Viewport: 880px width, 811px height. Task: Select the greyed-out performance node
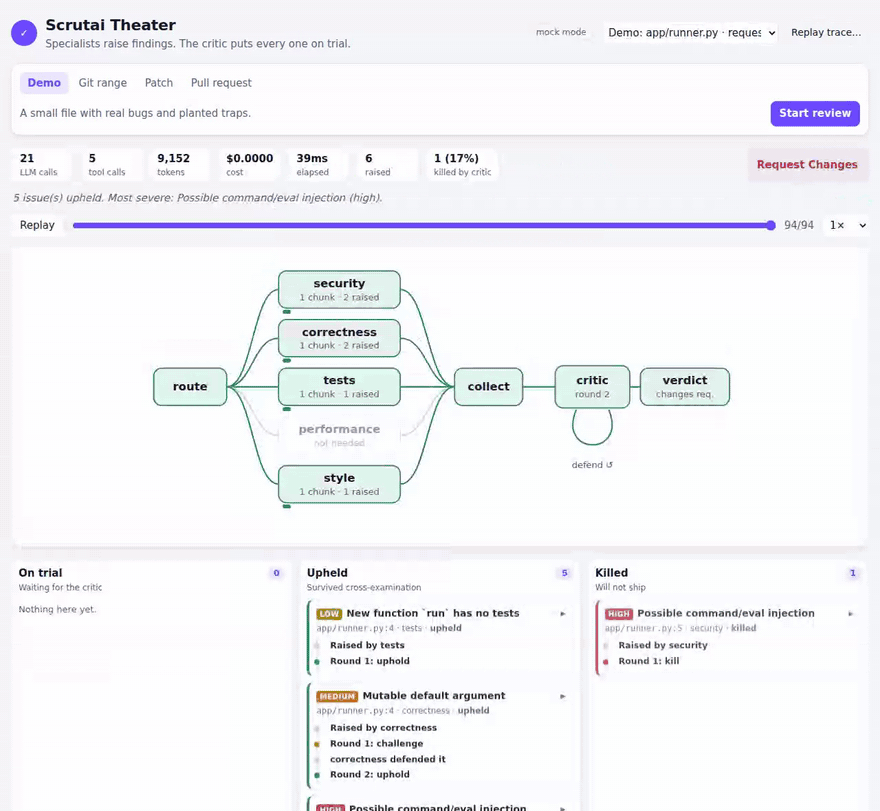pos(339,435)
